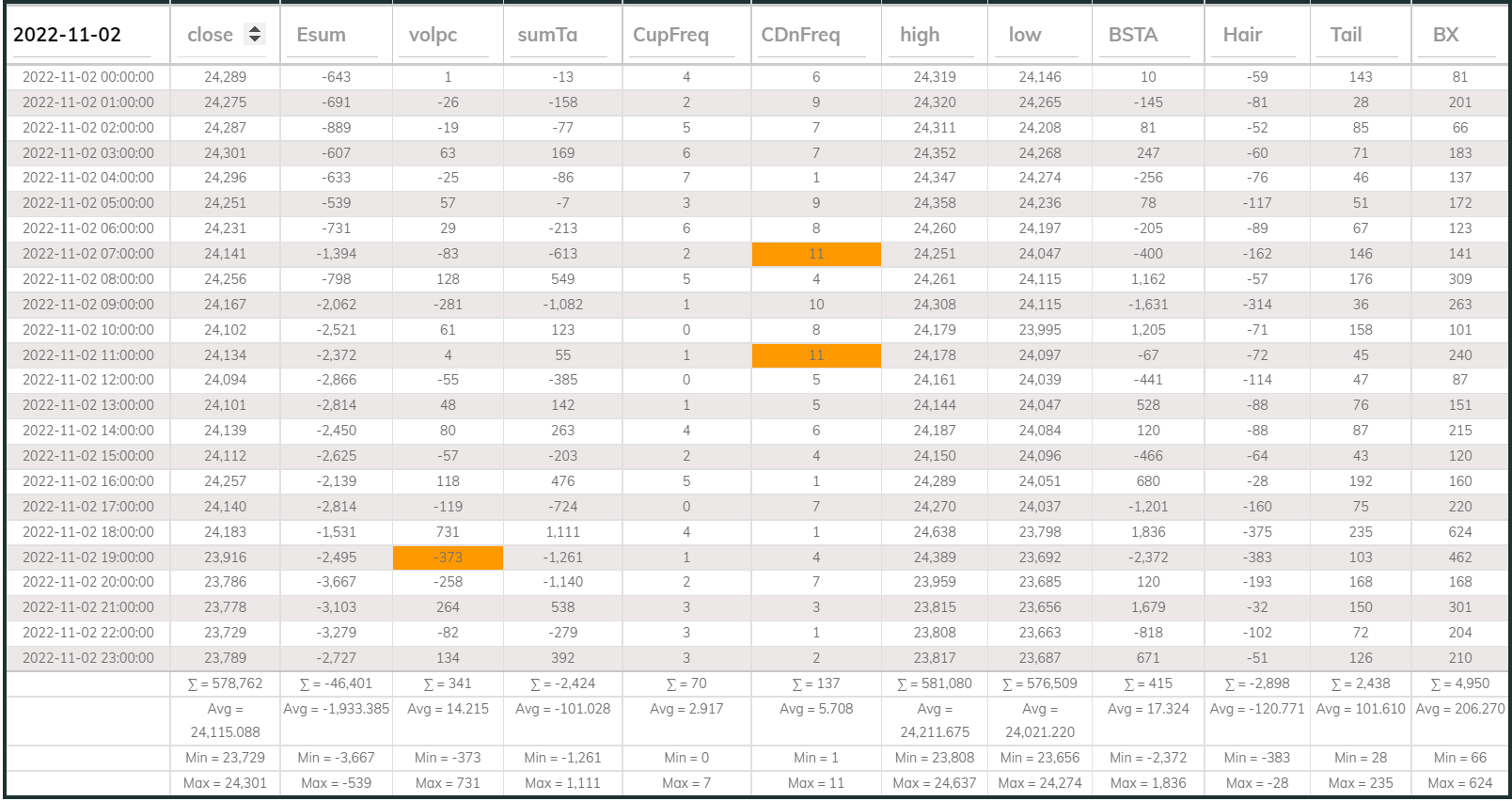This screenshot has width=1512, height=801.
Task: Click high value 24,638
Action: [x=935, y=532]
